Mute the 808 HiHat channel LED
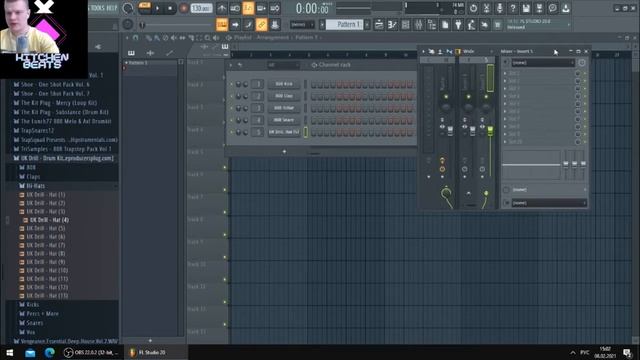 pyautogui.click(x=231, y=108)
